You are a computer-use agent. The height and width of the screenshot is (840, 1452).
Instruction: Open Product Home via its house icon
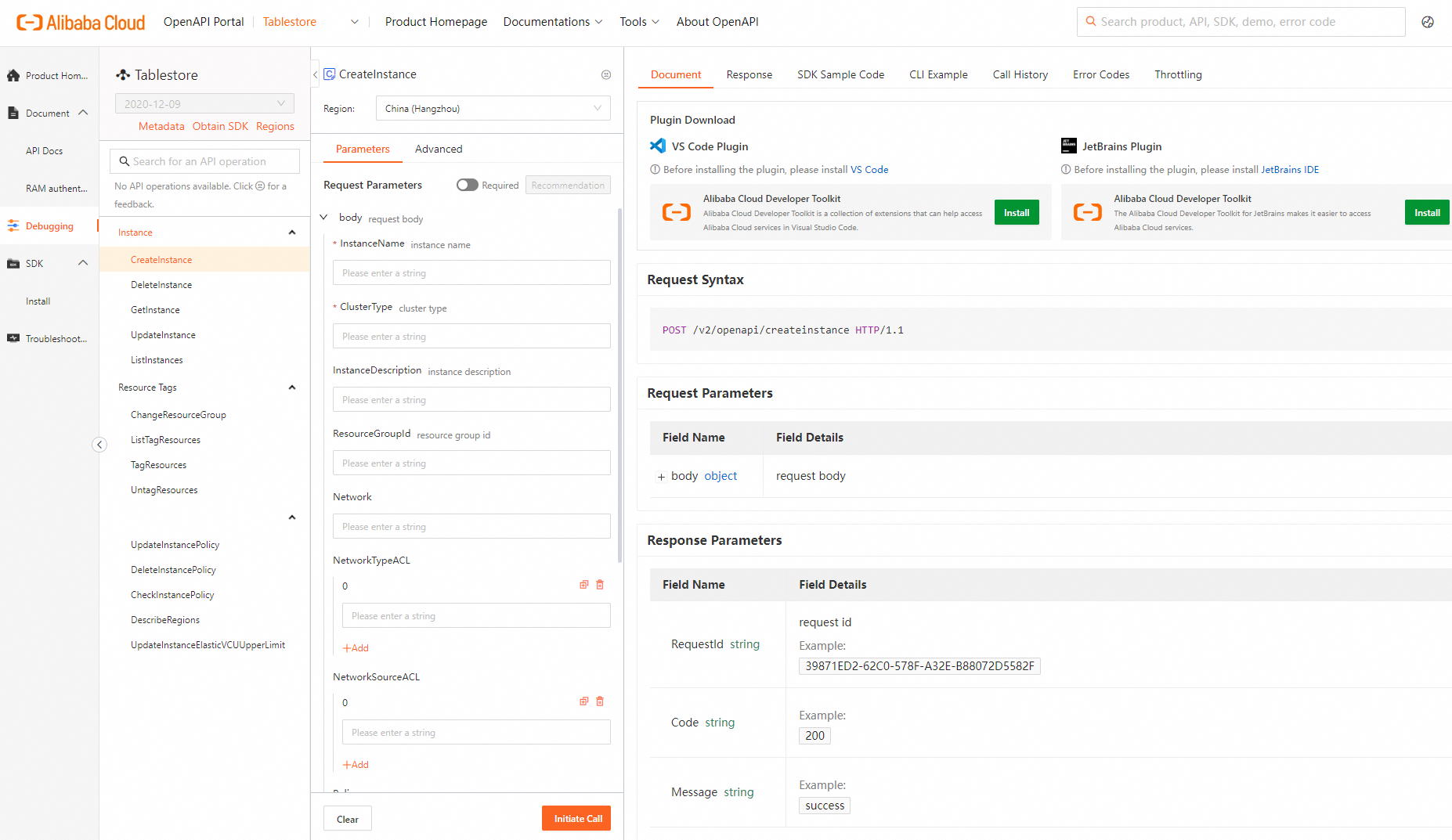pos(13,76)
